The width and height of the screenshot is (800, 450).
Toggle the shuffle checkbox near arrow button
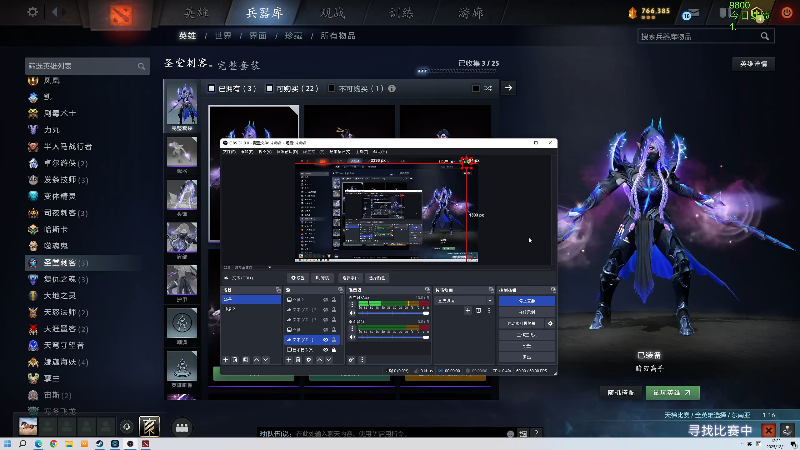[476, 89]
